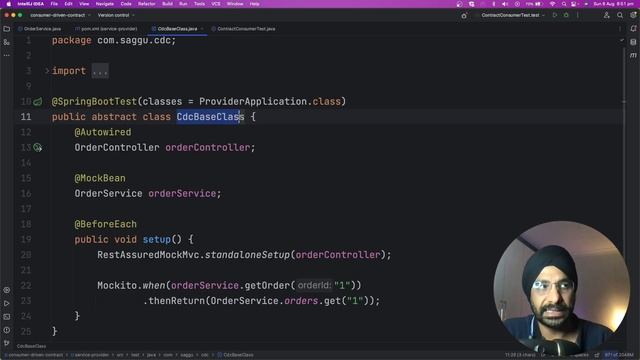Open the VCS menu
This screenshot has height=360, width=640.
point(216,4)
